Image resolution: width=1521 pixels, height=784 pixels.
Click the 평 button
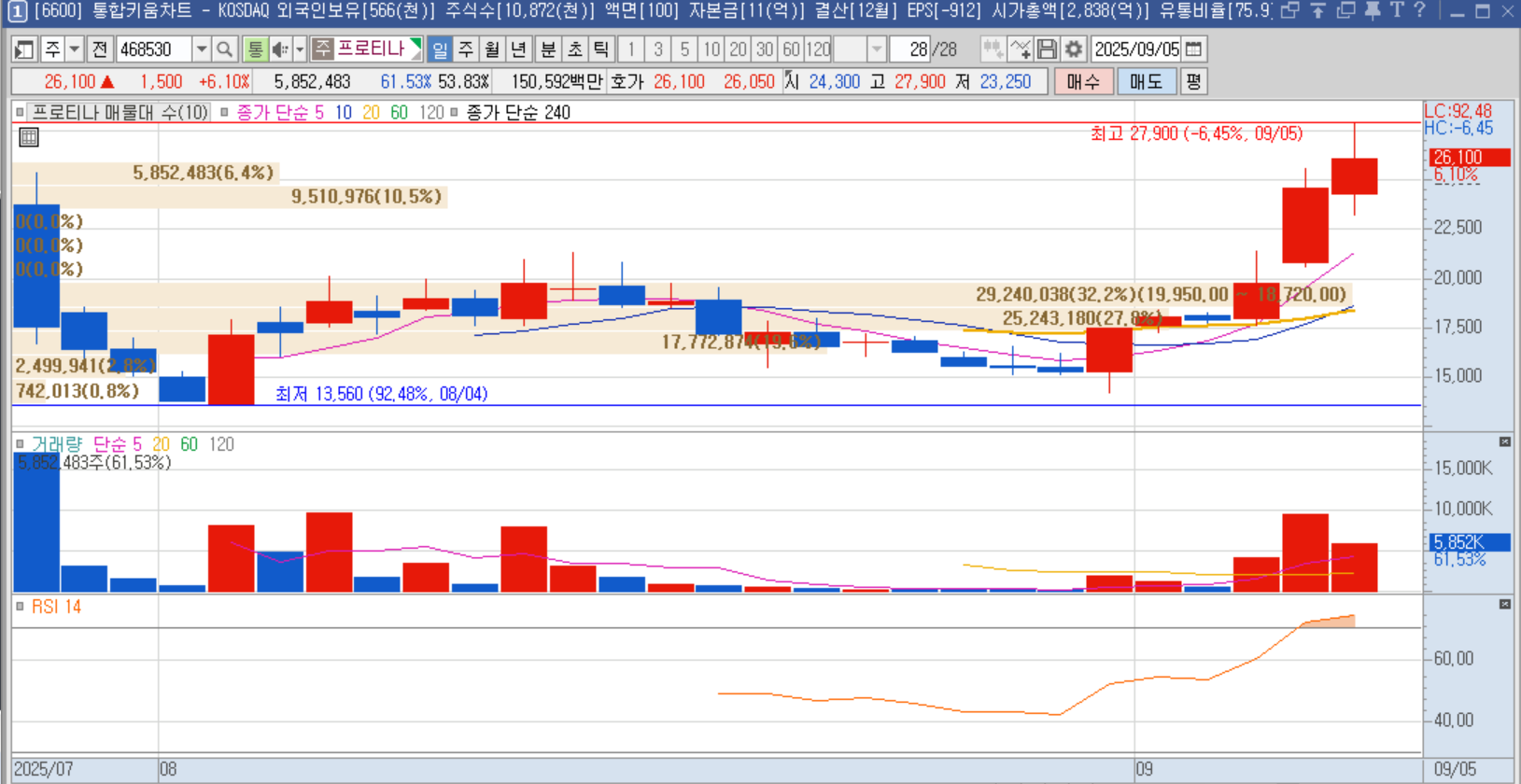click(x=1193, y=81)
